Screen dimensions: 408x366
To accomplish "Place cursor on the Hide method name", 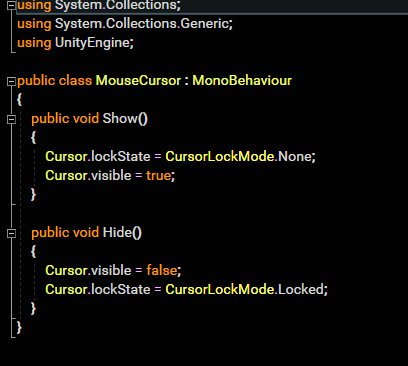I will 117,233.
